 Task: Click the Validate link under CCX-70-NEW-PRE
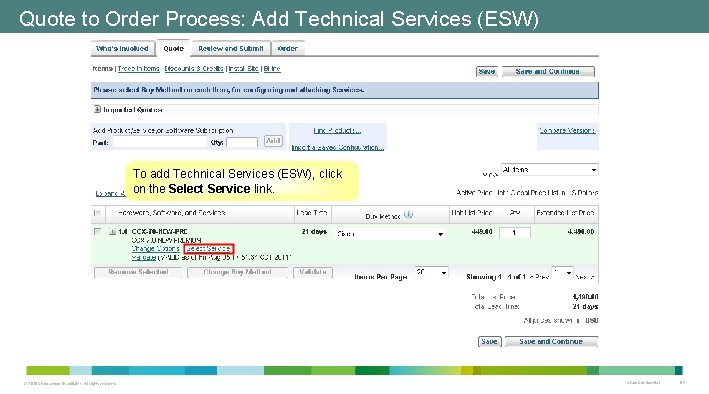(144, 257)
